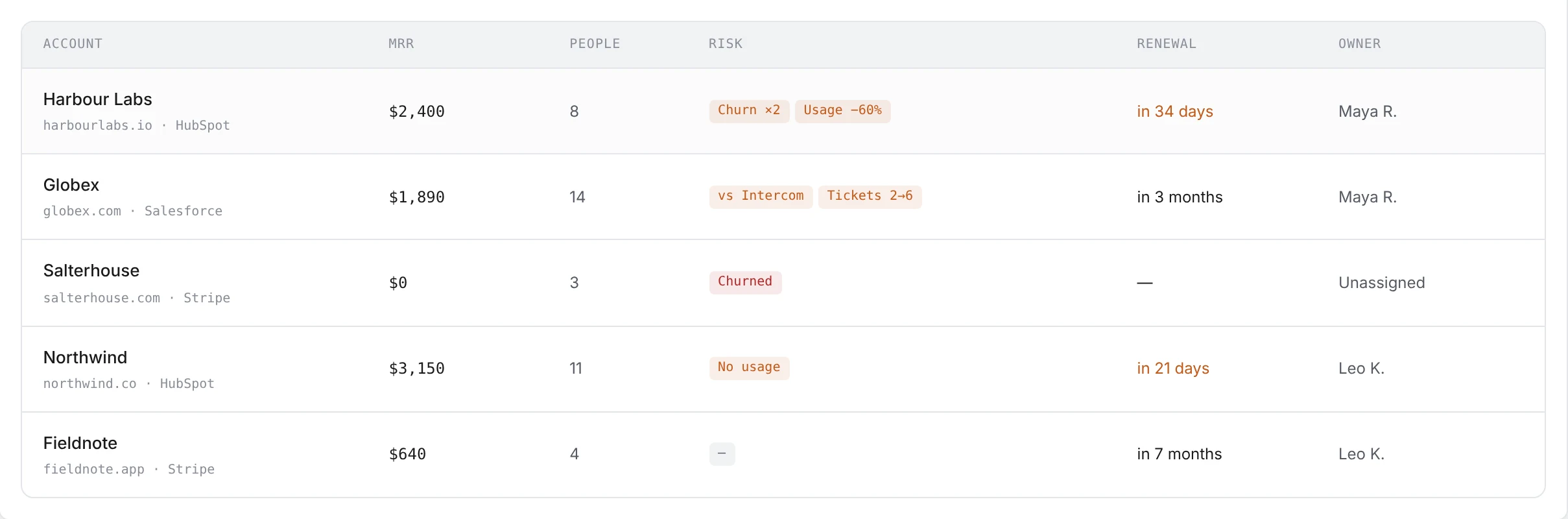This screenshot has height=519, width=1568.
Task: Click the 'Unassigned' owner cell
Action: [x=1381, y=283]
